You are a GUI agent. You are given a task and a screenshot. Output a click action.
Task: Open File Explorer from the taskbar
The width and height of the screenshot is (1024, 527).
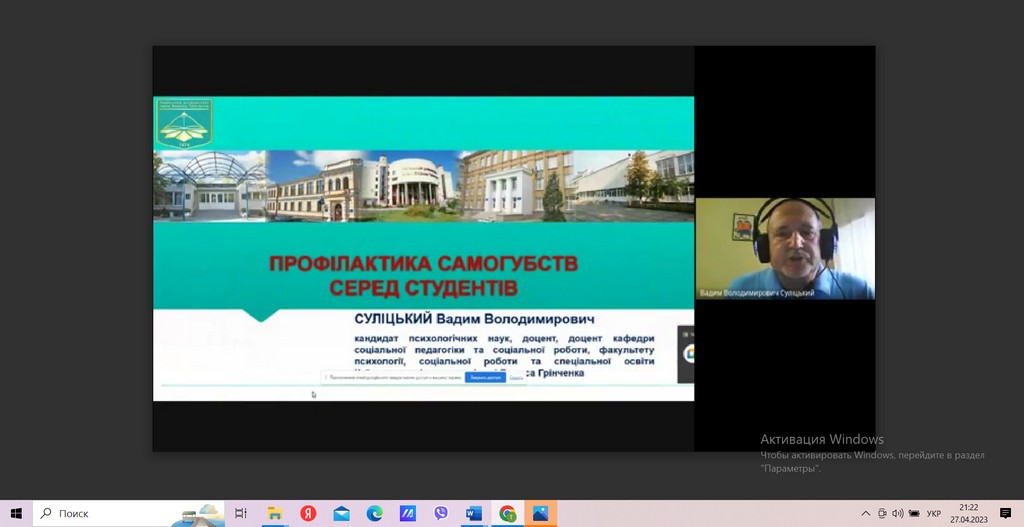[x=275, y=513]
